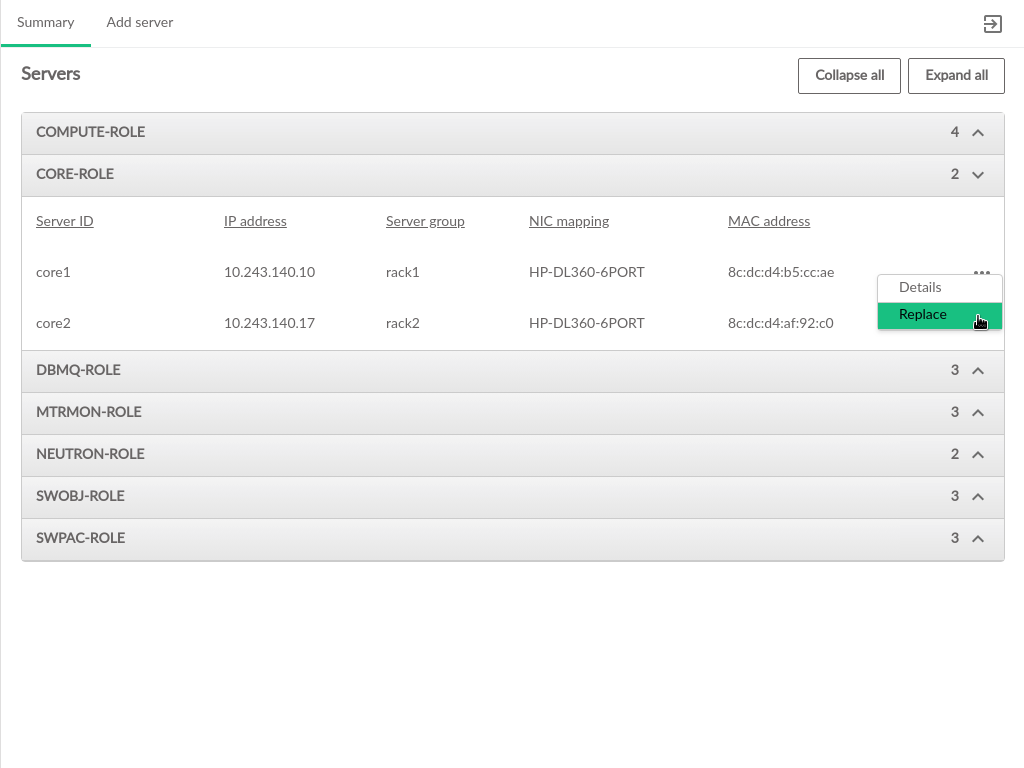Sort by IP address column header
The height and width of the screenshot is (768, 1024).
point(255,222)
